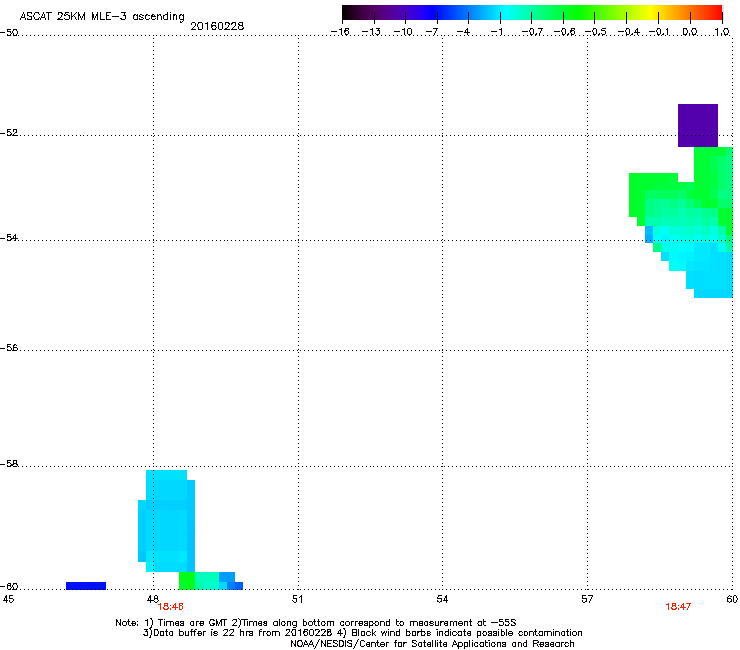The height and width of the screenshot is (650, 740).
Task: Click the note line 'Times are GMT'
Action: (x=316, y=623)
